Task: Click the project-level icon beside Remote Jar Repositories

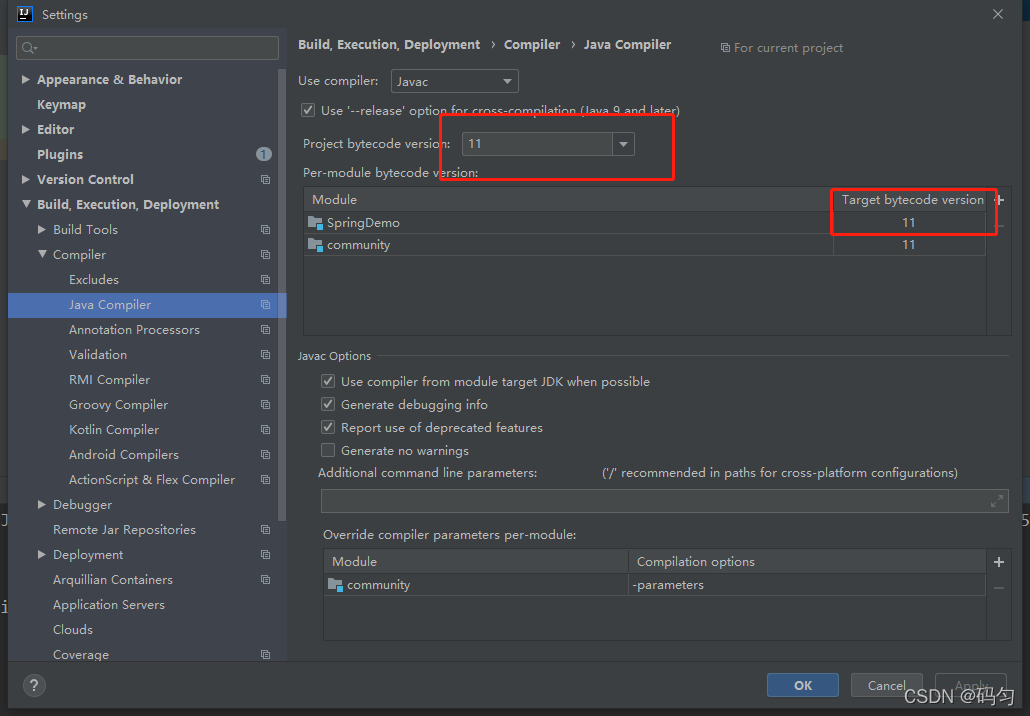Action: pyautogui.click(x=265, y=529)
